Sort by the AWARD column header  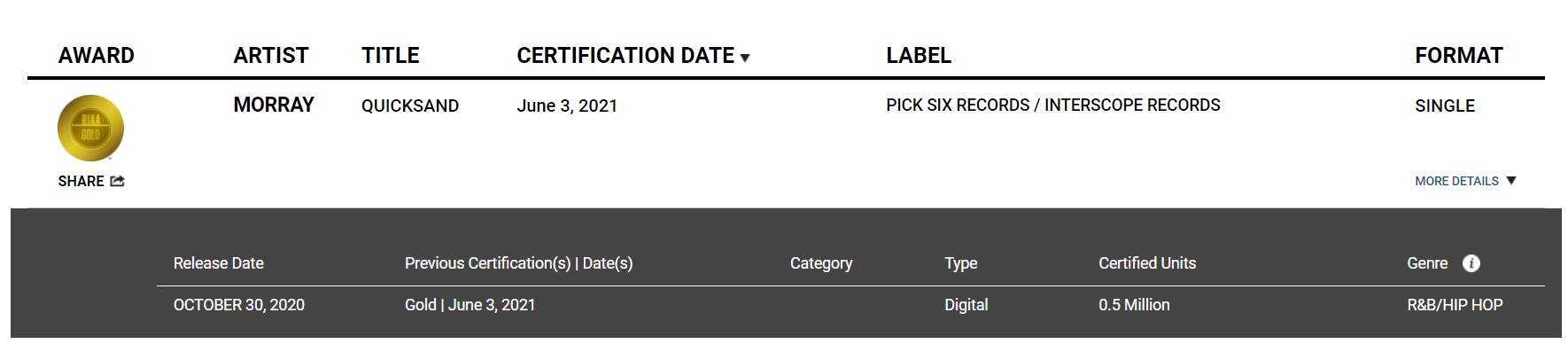pos(96,56)
